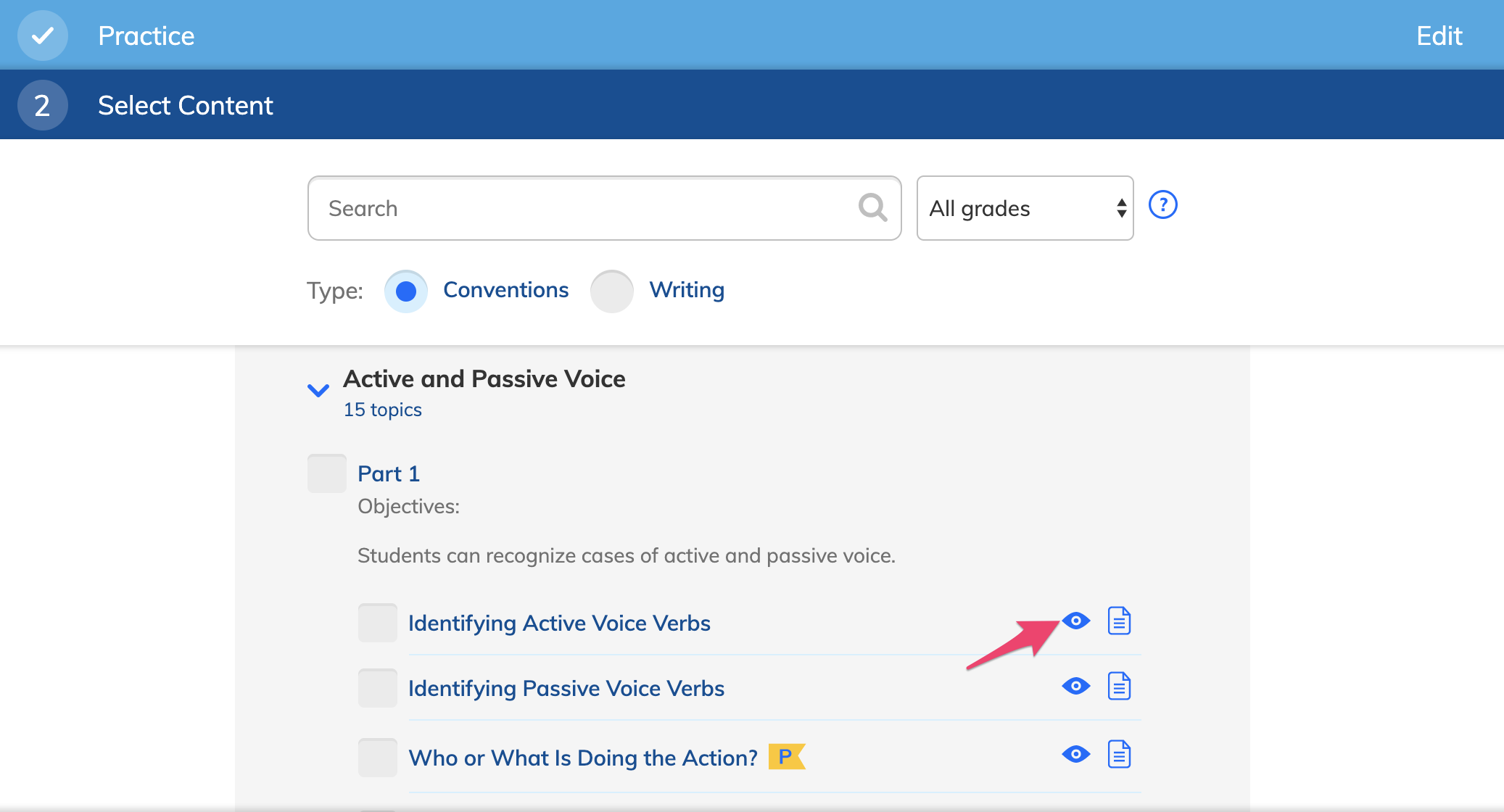Viewport: 1504px width, 812px height.
Task: Click the Writing label
Action: coord(687,290)
